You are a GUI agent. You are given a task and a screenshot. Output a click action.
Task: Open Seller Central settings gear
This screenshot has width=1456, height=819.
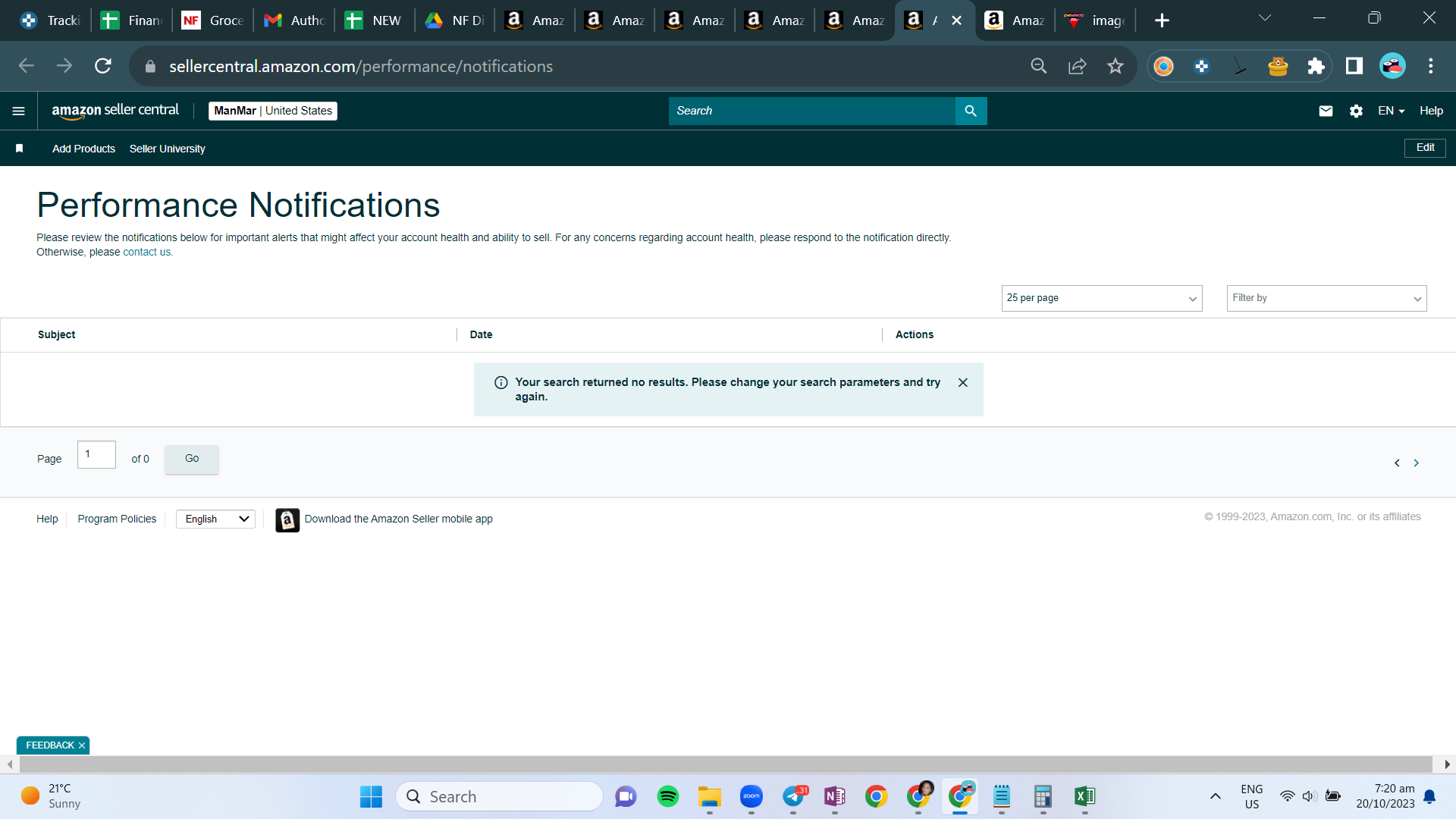[1356, 111]
